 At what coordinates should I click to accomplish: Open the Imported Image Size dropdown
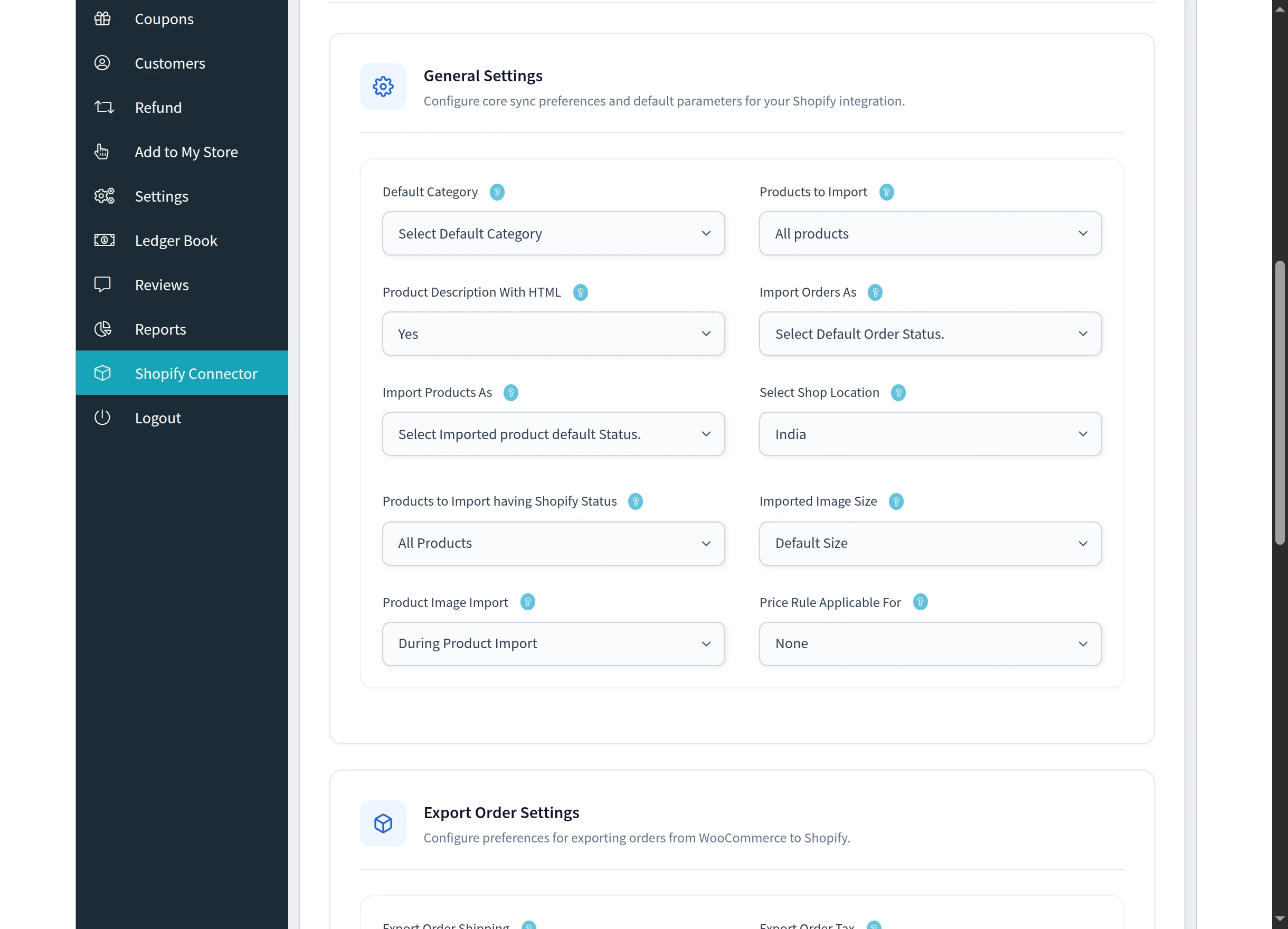tap(930, 544)
